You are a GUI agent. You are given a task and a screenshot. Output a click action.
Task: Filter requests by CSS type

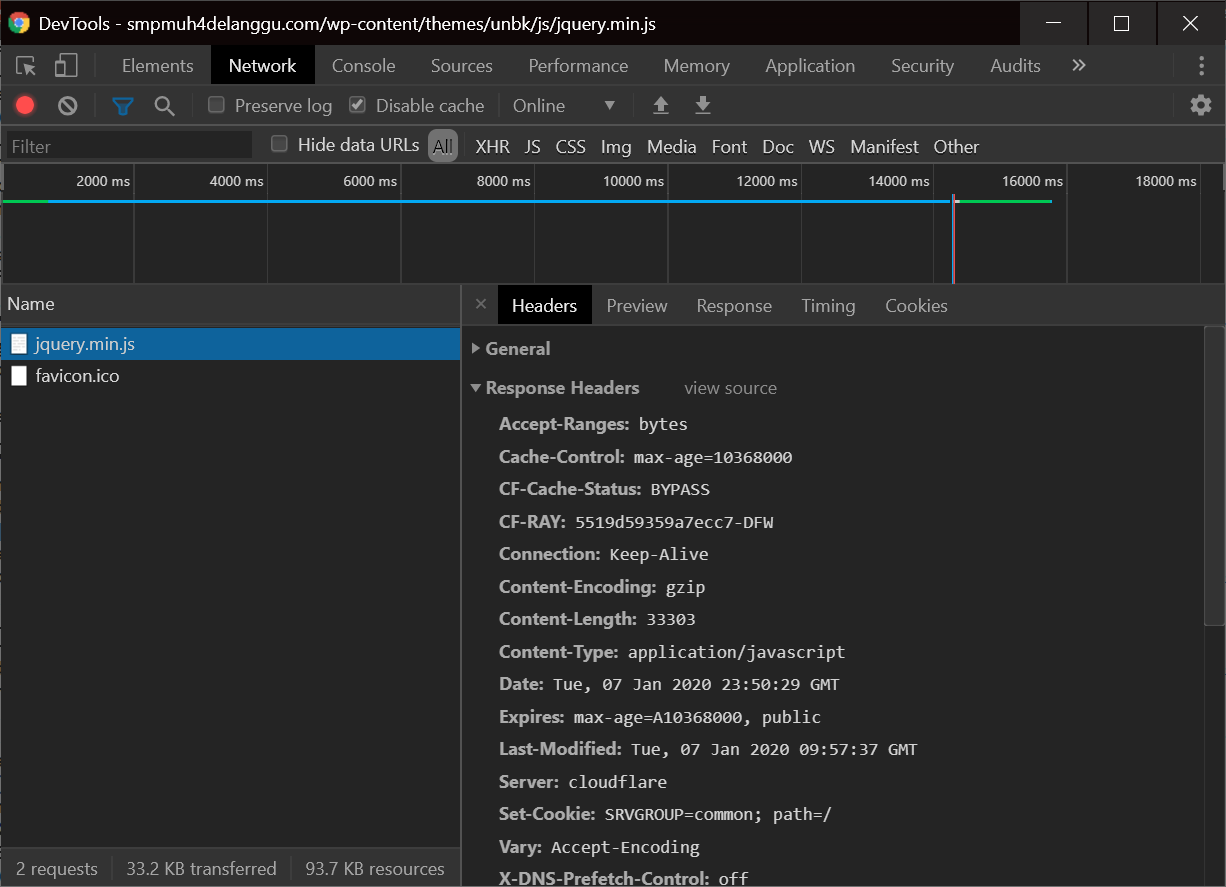[571, 147]
